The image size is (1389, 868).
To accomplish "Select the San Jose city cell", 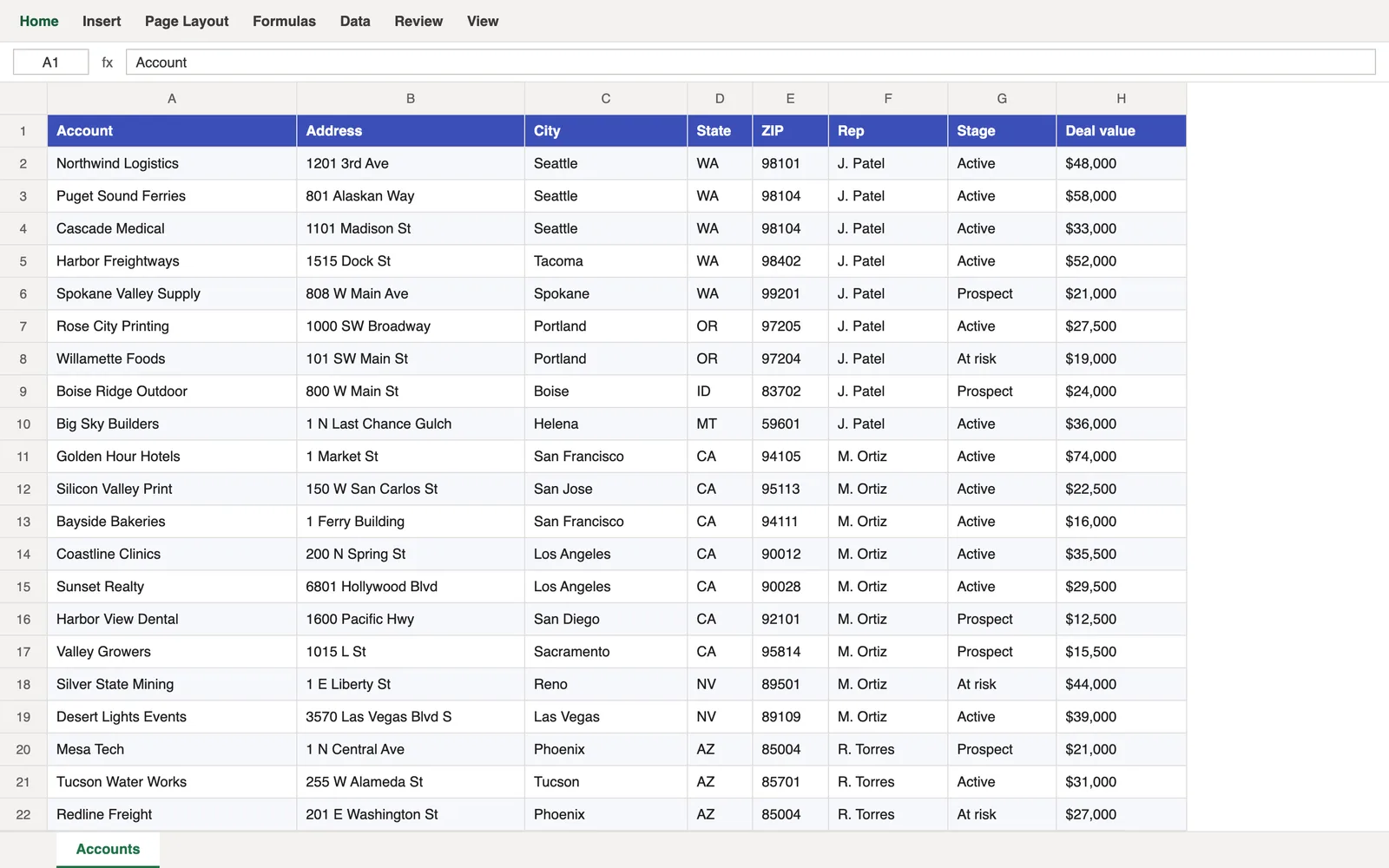I will click(606, 489).
